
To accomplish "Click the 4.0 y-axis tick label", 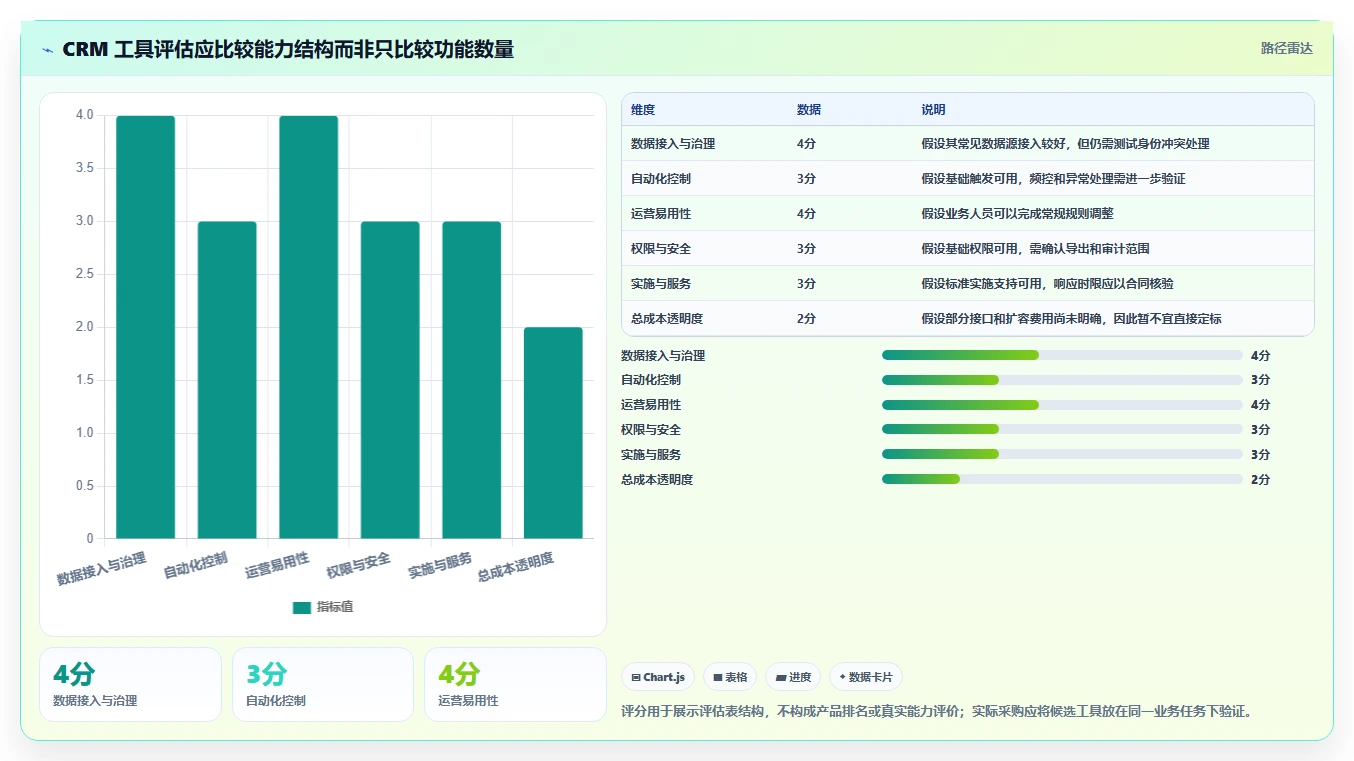I will pyautogui.click(x=84, y=115).
